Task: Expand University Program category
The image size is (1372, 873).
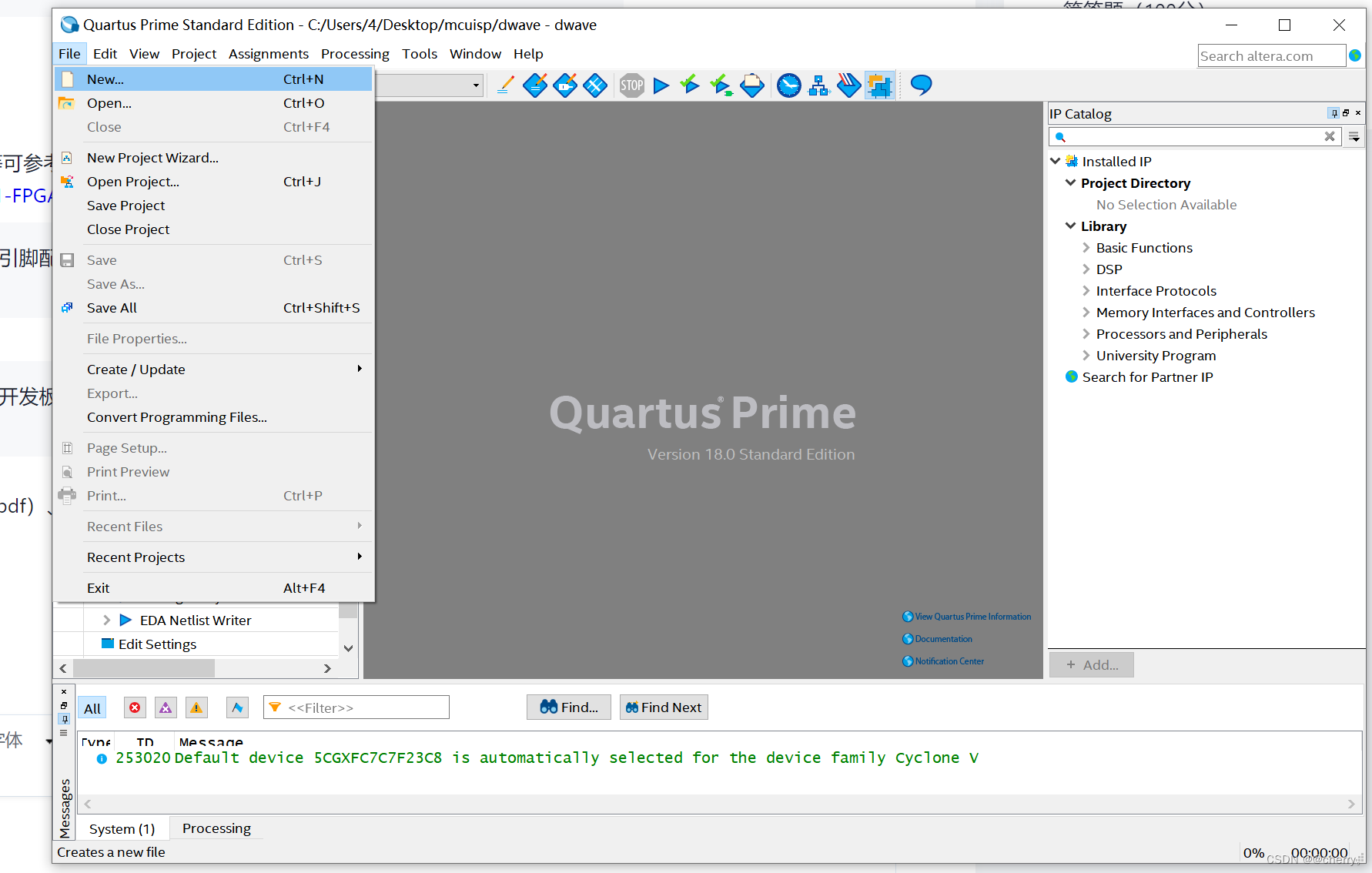Action: [x=1086, y=355]
